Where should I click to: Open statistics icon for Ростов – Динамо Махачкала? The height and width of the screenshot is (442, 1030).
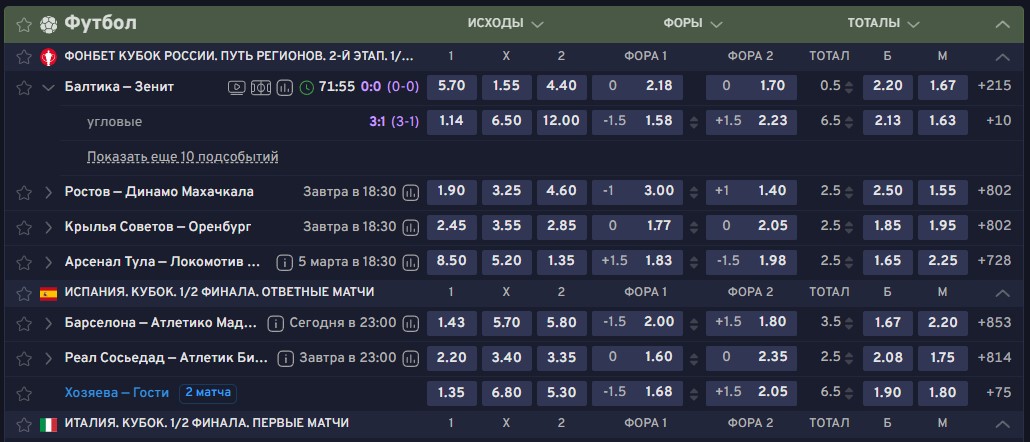coord(410,192)
